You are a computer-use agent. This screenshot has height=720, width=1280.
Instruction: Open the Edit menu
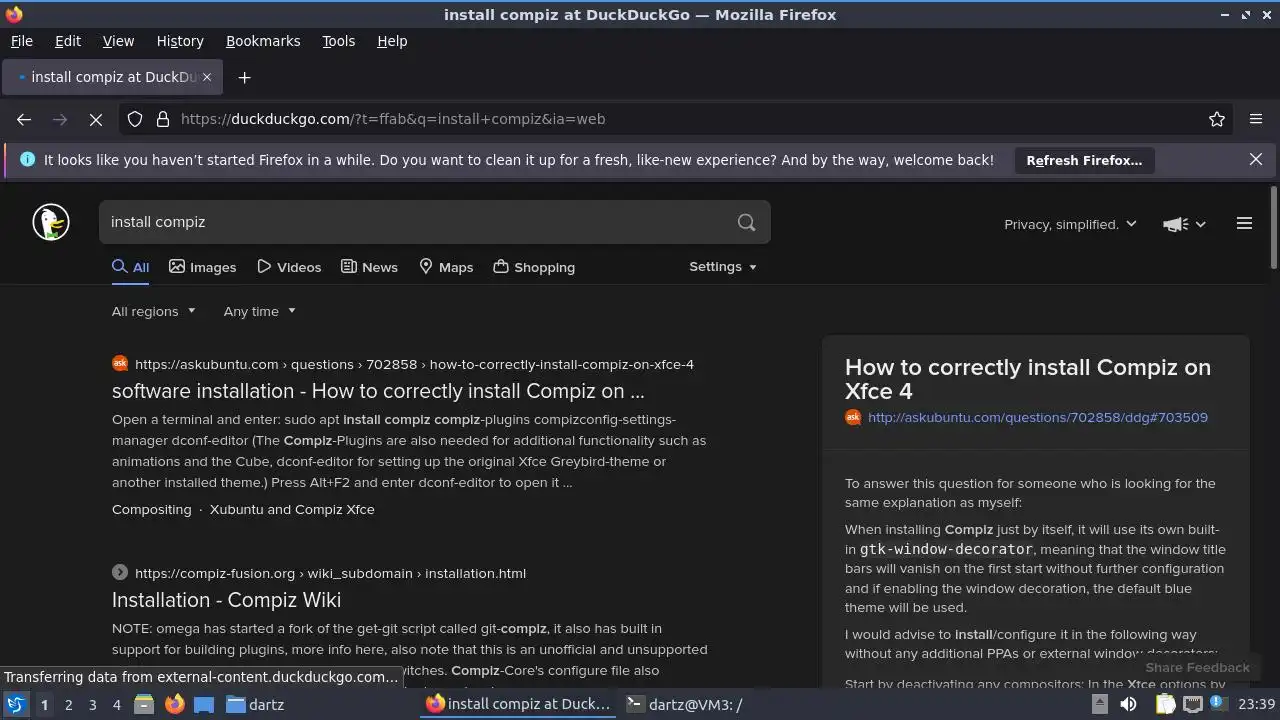[x=68, y=41]
